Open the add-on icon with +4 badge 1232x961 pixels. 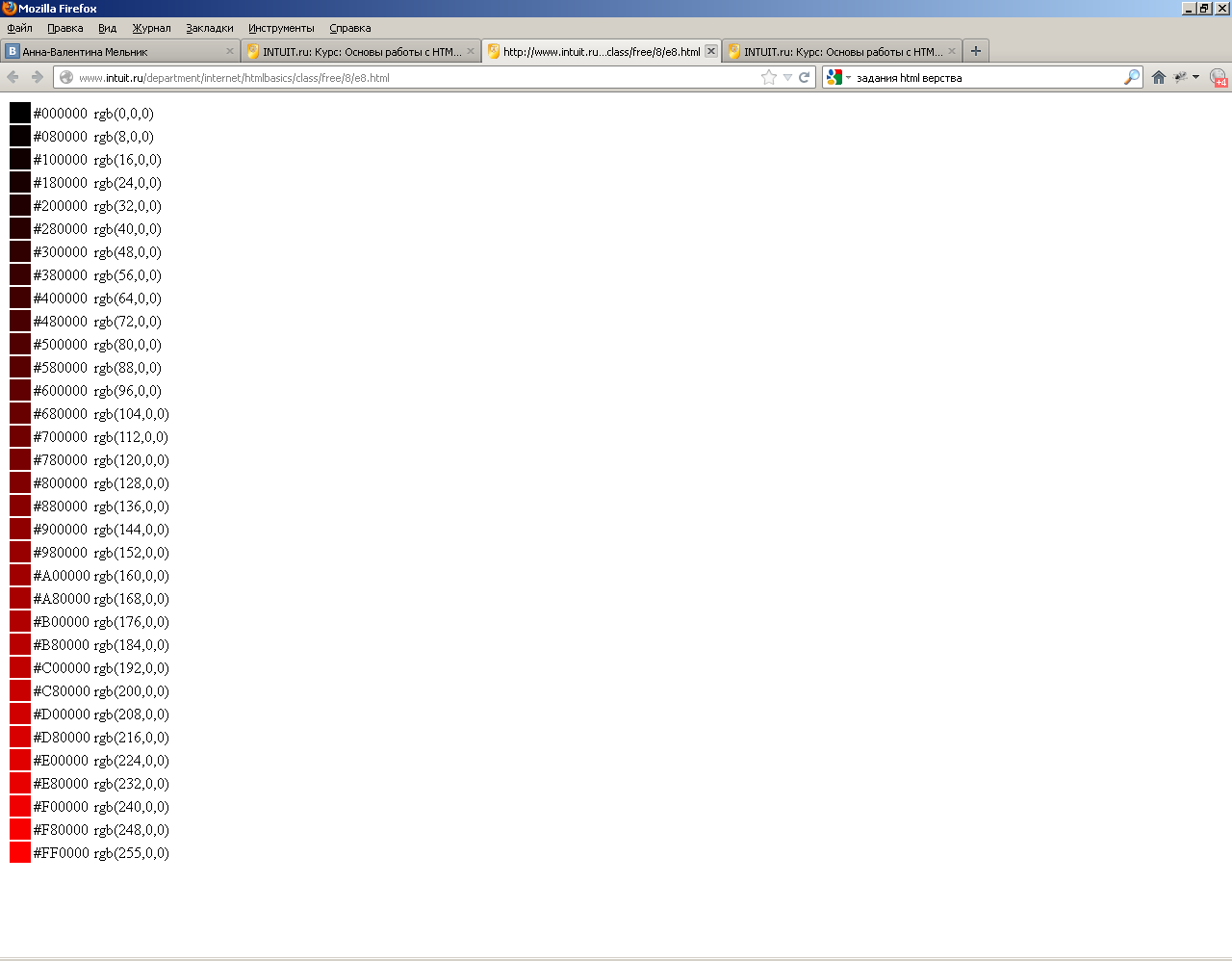(x=1219, y=77)
